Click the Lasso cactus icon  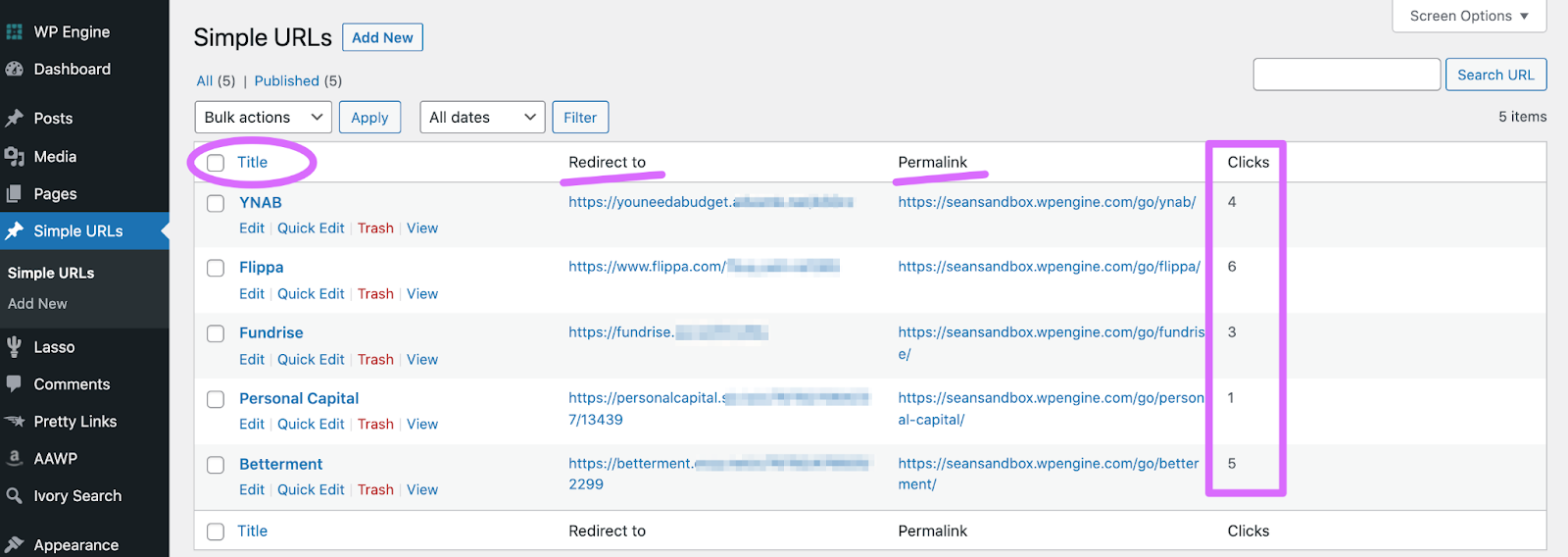coord(14,346)
